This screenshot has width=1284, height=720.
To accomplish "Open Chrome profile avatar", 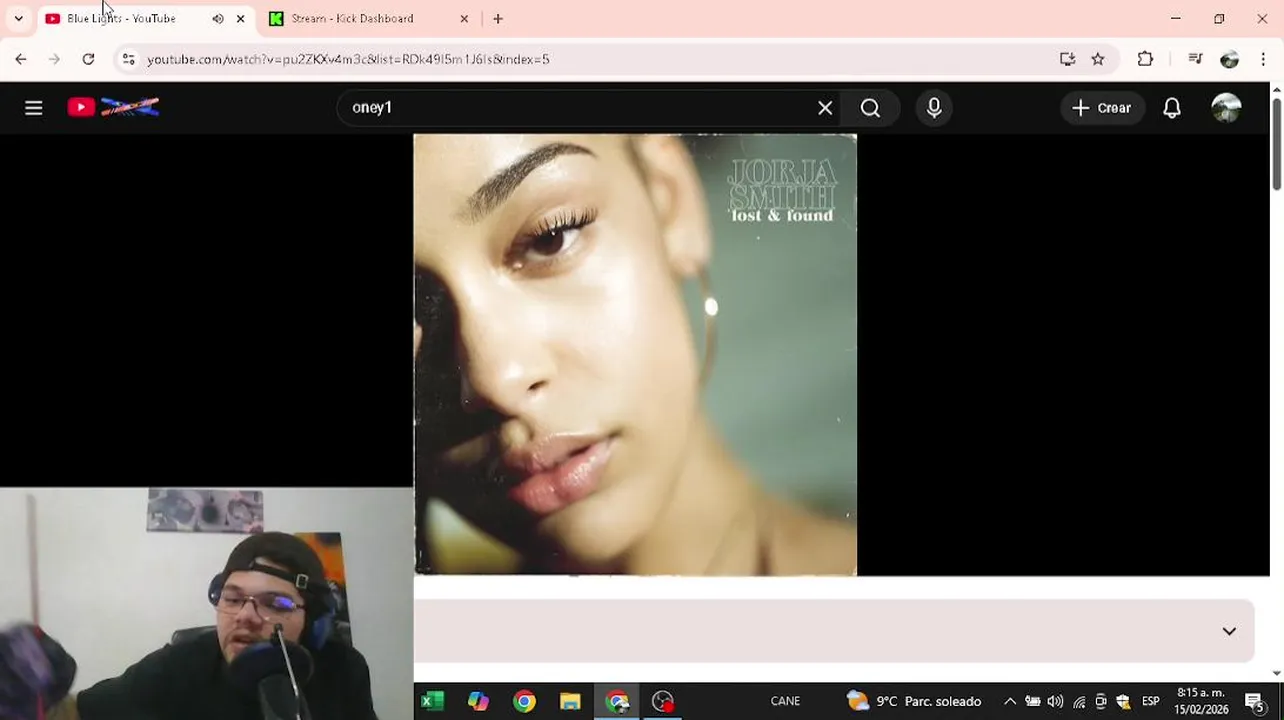I will [x=1229, y=59].
